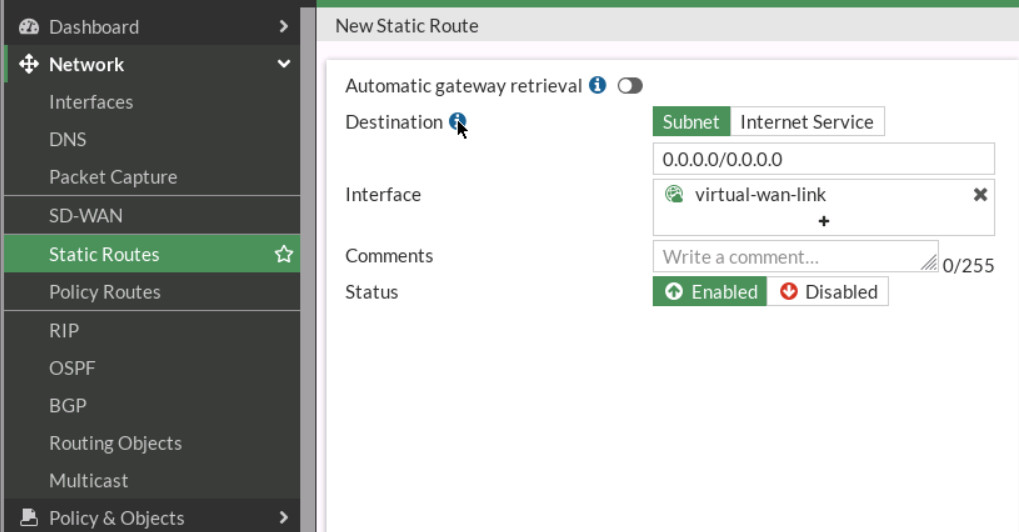Expand the Dashboard menu chevron
This screenshot has height=532, width=1019.
284,27
